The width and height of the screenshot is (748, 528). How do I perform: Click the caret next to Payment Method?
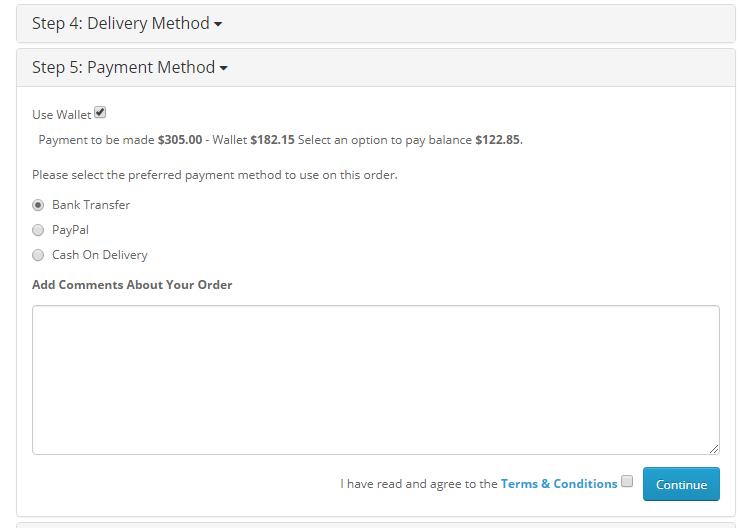pos(223,68)
